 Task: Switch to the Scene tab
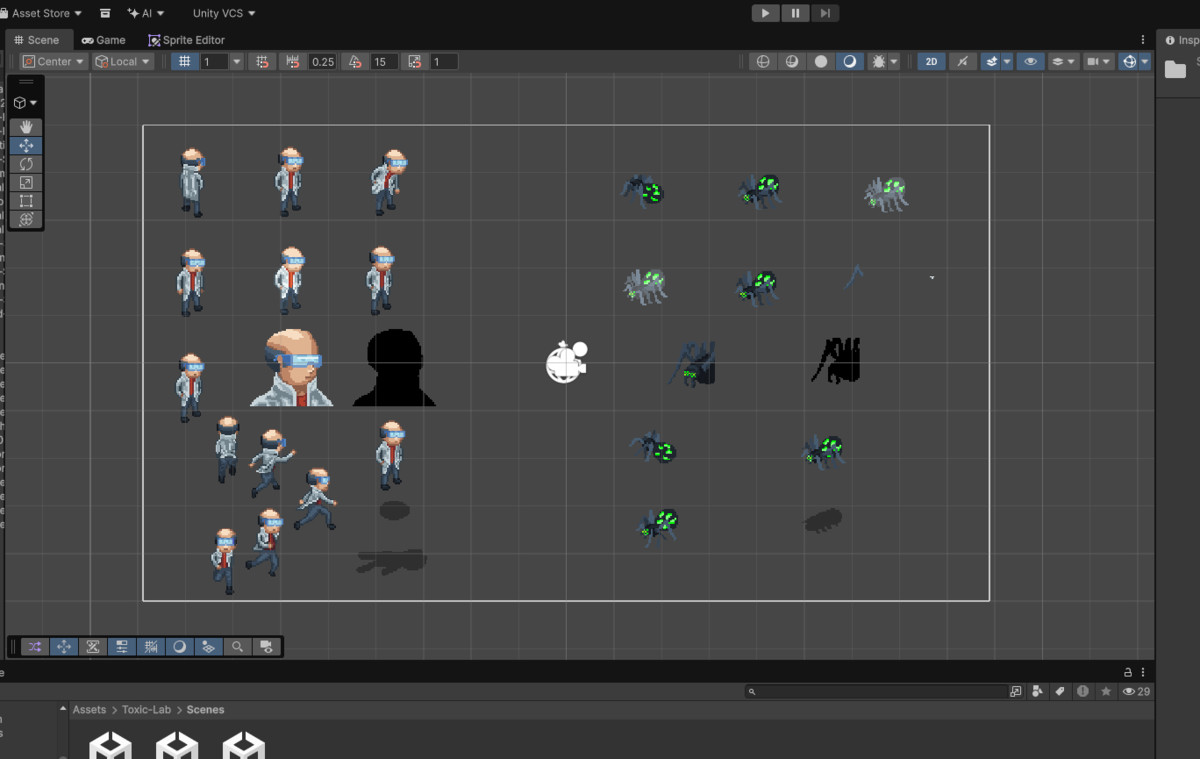tap(37, 40)
